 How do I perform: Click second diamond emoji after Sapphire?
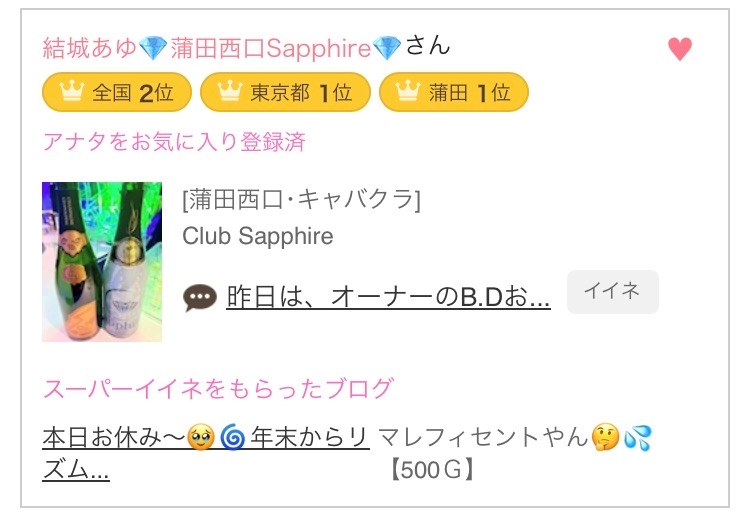387,48
